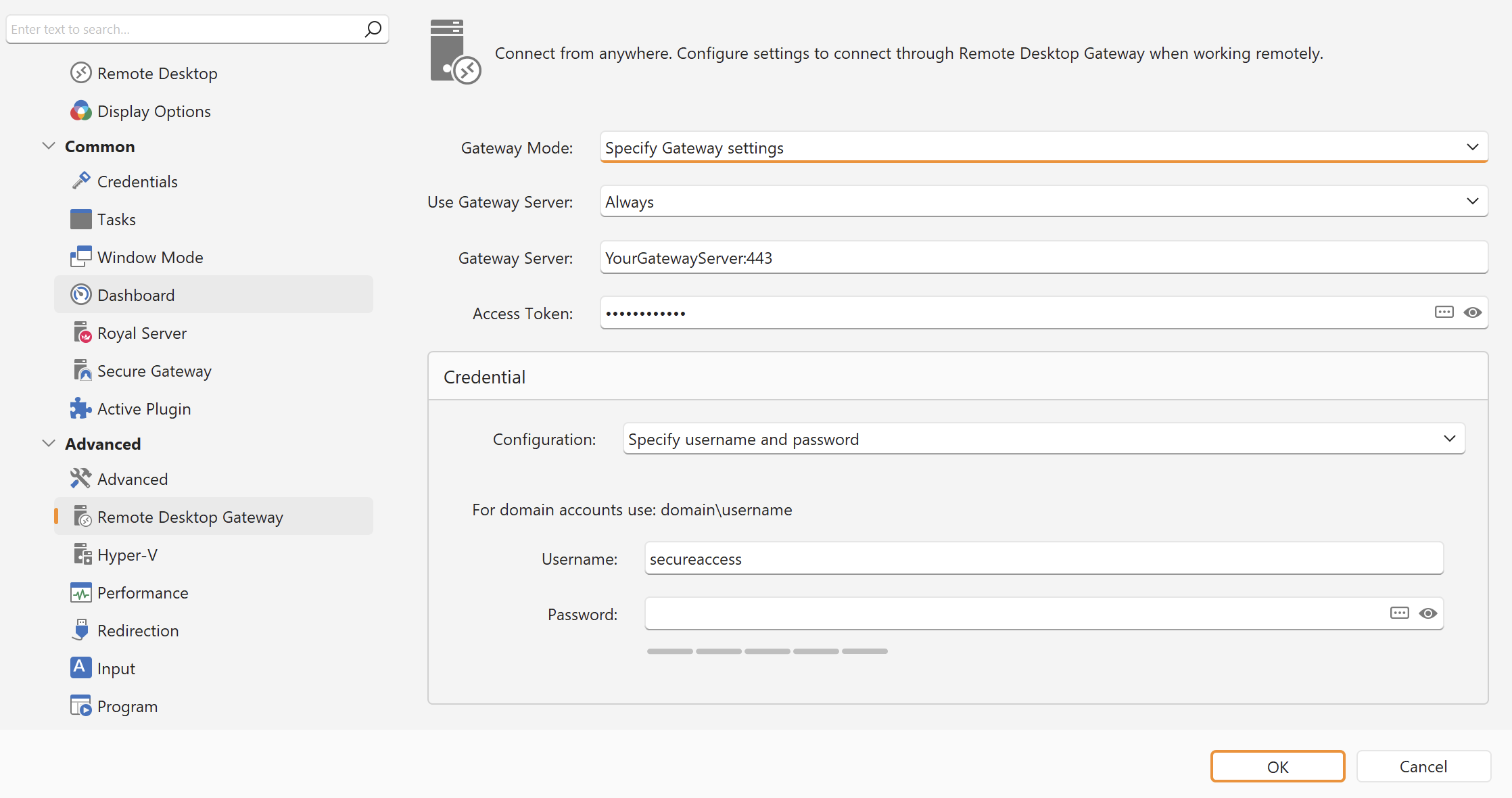The height and width of the screenshot is (798, 1512).
Task: Select Remote Desktop in the sidebar
Action: coord(214,73)
